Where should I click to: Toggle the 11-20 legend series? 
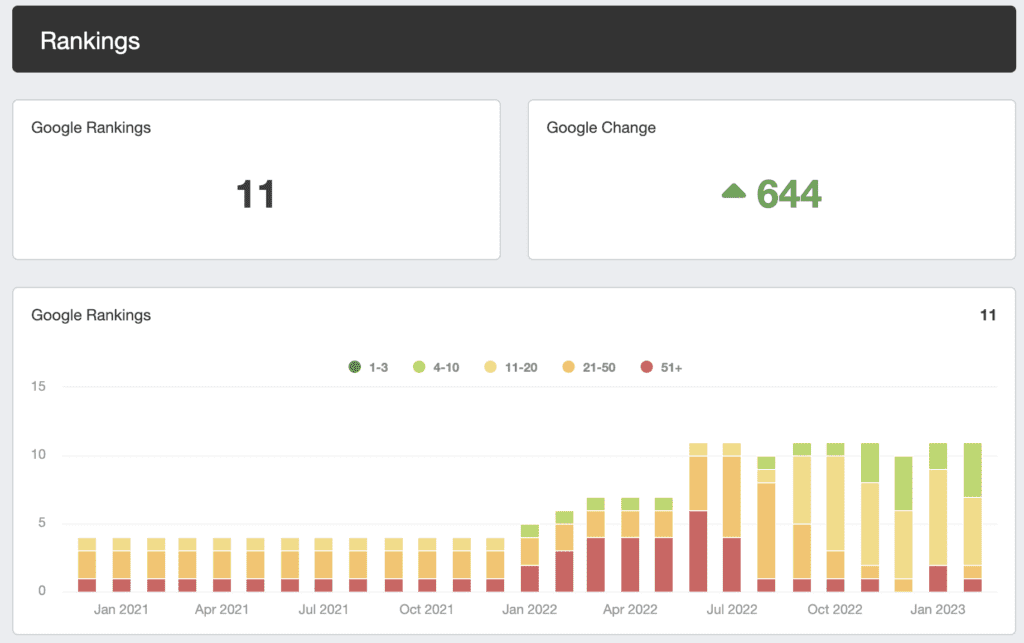tap(511, 368)
